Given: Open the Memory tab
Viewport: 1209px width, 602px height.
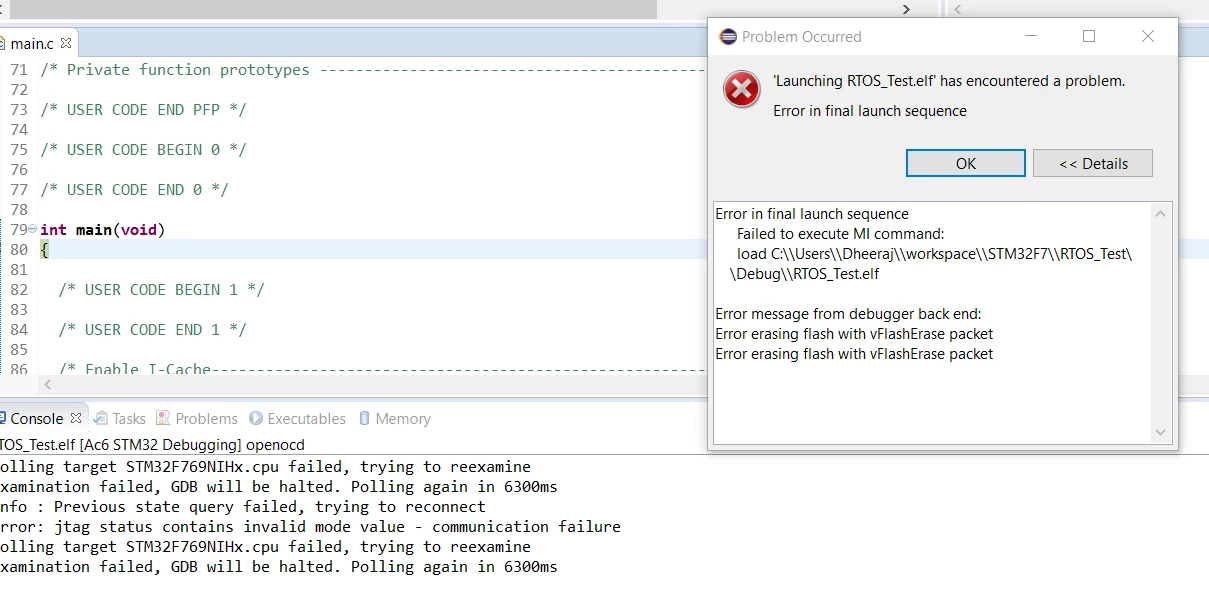Looking at the screenshot, I should (403, 418).
